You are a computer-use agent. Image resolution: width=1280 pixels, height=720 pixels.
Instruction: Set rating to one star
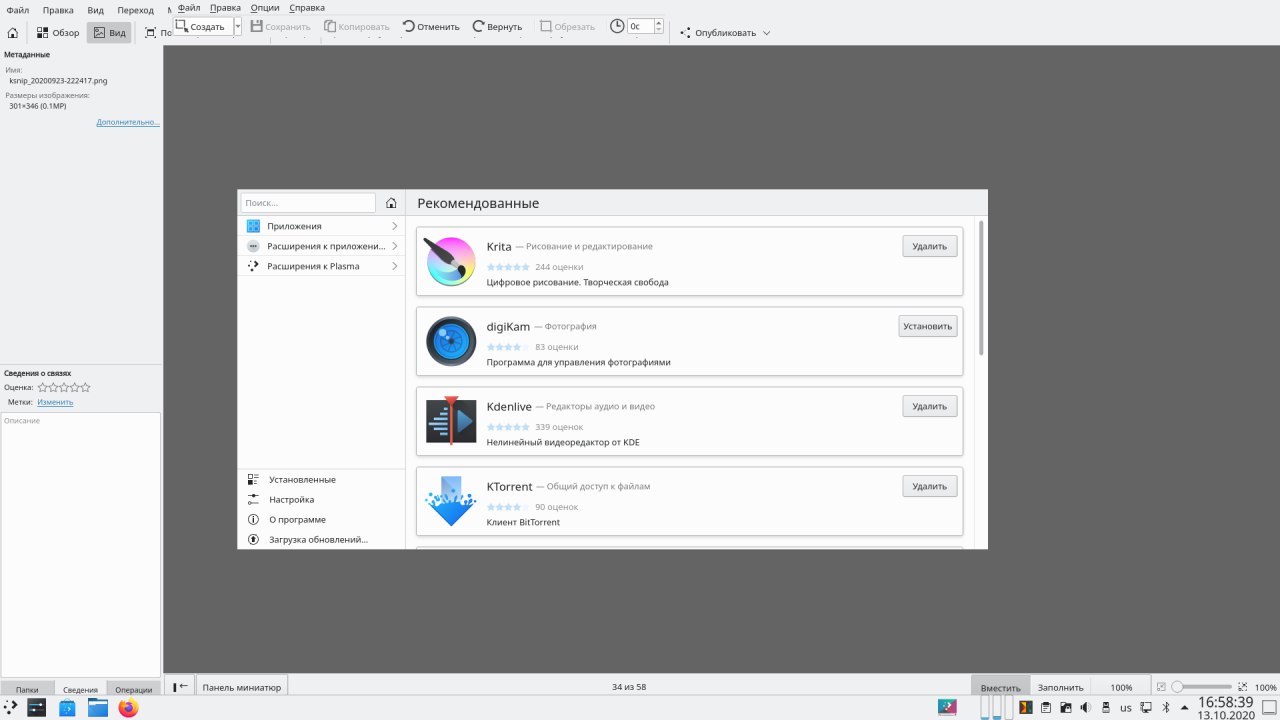[43, 387]
